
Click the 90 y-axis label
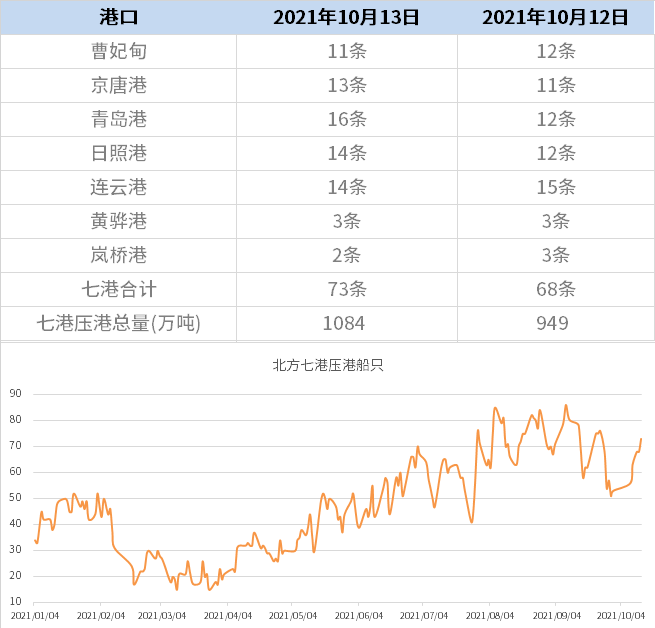click(15, 394)
